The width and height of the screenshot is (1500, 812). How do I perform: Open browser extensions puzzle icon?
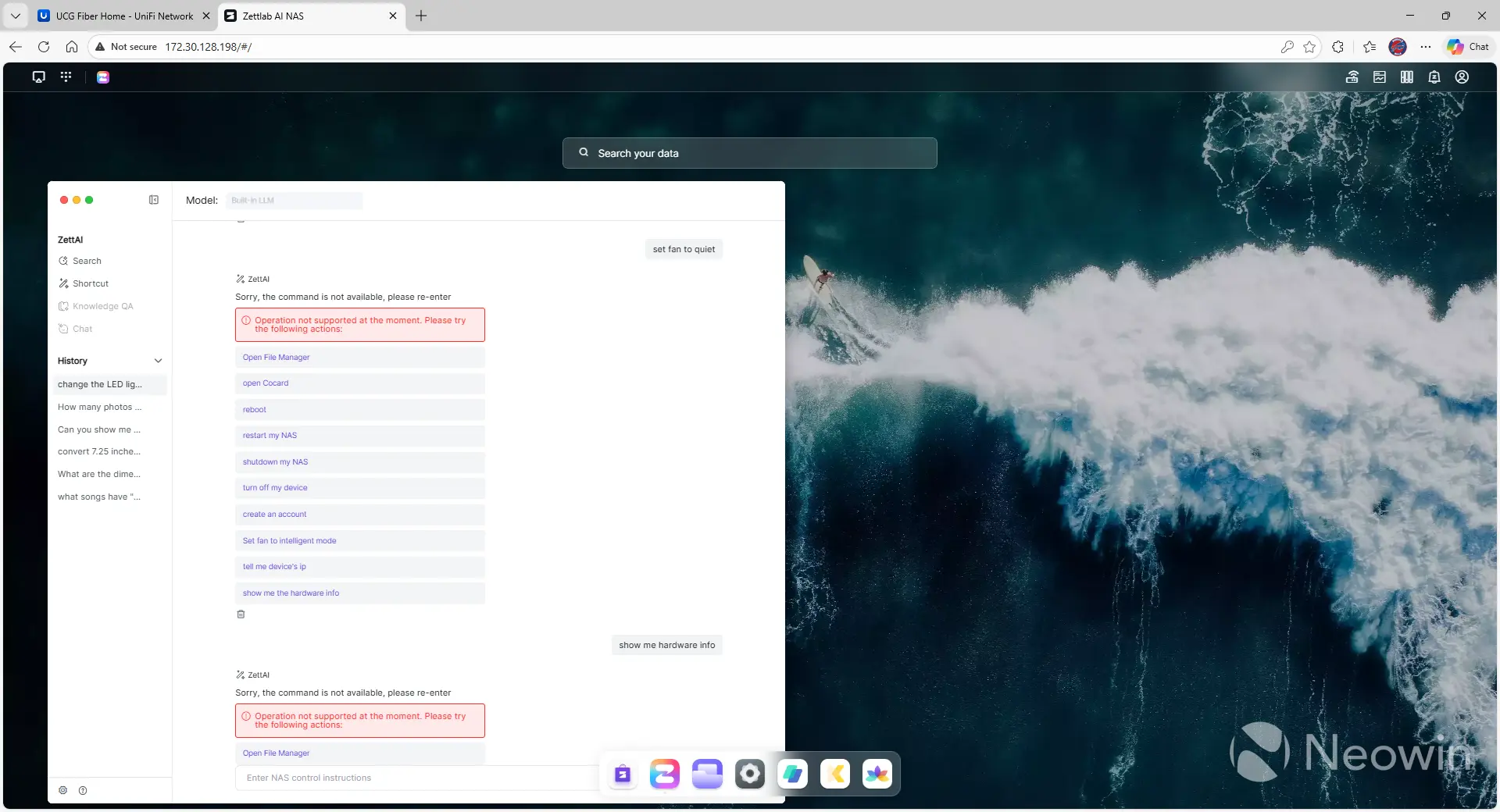pos(1337,47)
